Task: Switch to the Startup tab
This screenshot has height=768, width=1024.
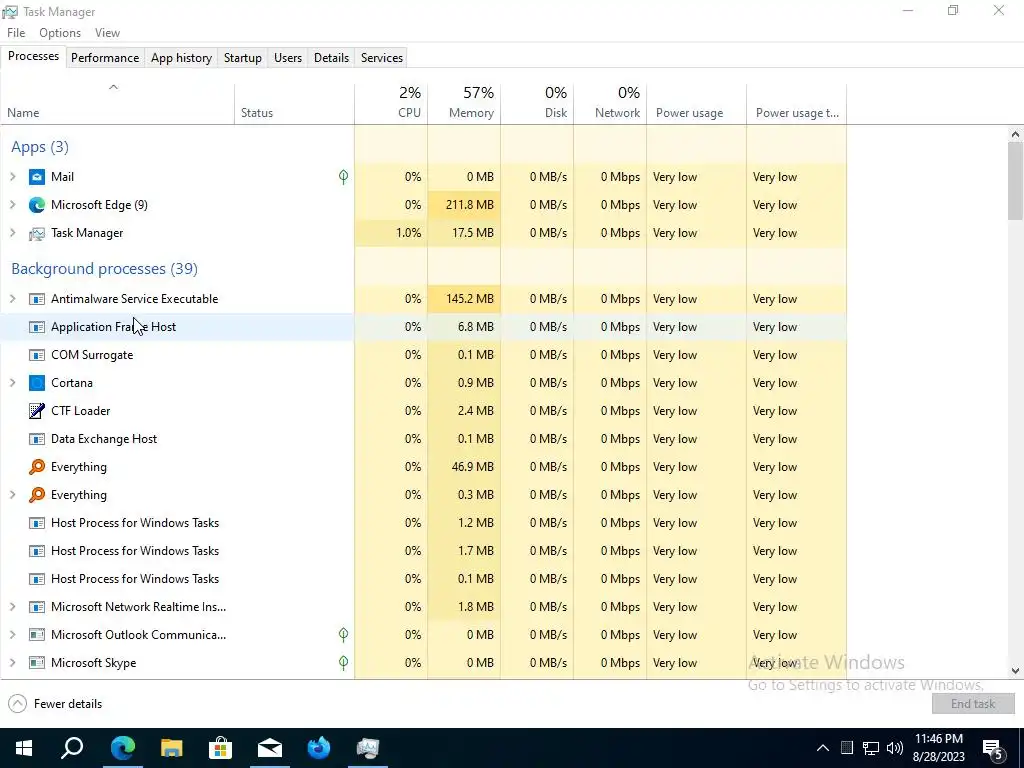Action: pyautogui.click(x=242, y=57)
